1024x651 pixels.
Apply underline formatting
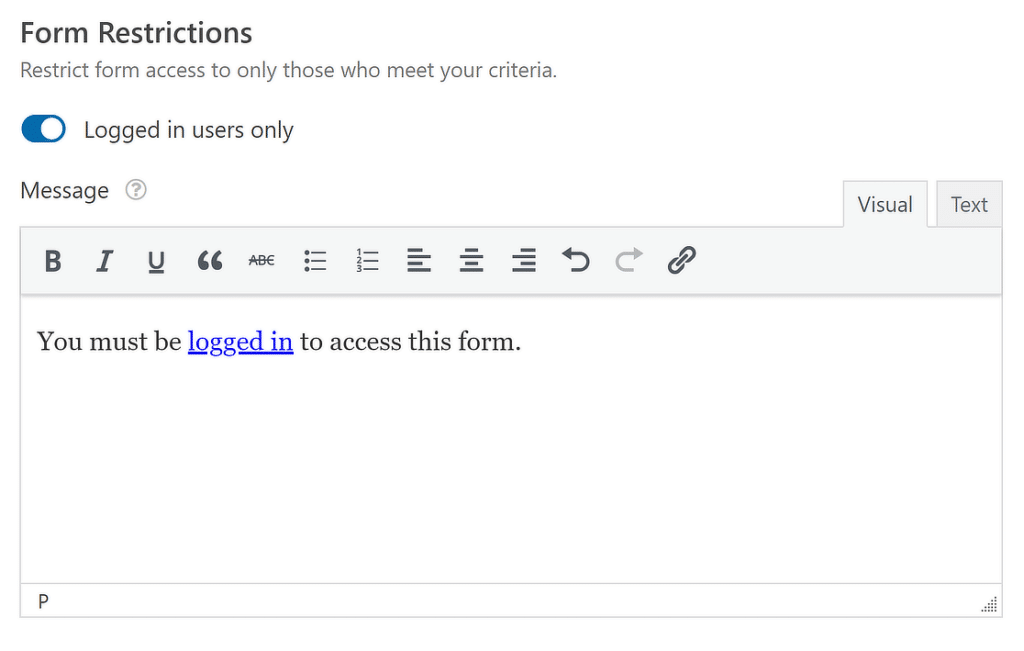pyautogui.click(x=156, y=261)
